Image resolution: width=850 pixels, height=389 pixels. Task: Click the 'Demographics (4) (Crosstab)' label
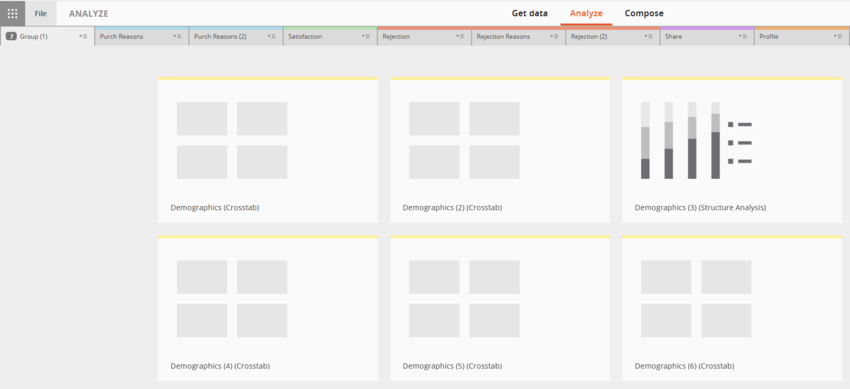tap(220, 366)
